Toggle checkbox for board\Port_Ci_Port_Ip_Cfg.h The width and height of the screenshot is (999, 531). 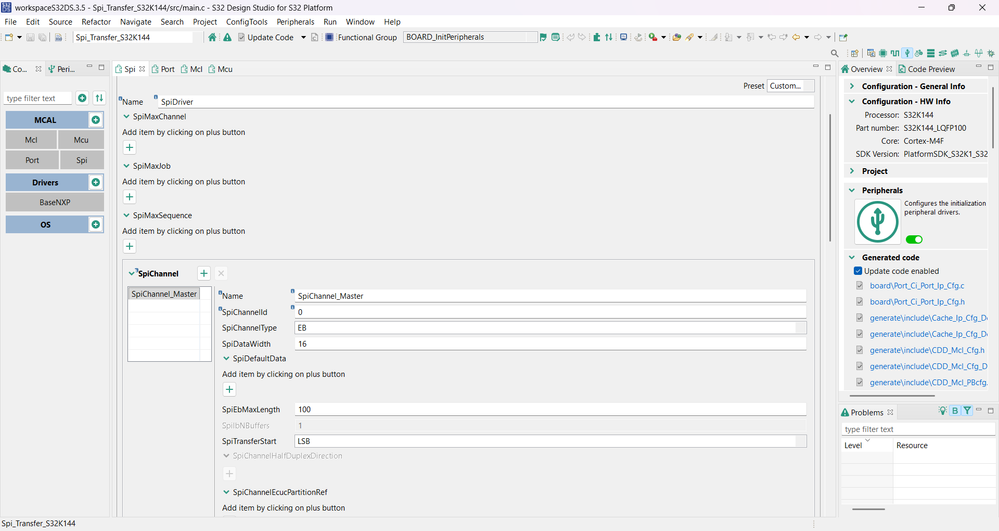859,302
